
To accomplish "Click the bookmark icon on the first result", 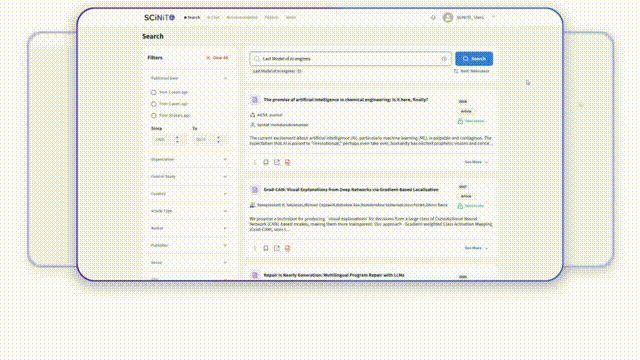I will coord(266,162).
